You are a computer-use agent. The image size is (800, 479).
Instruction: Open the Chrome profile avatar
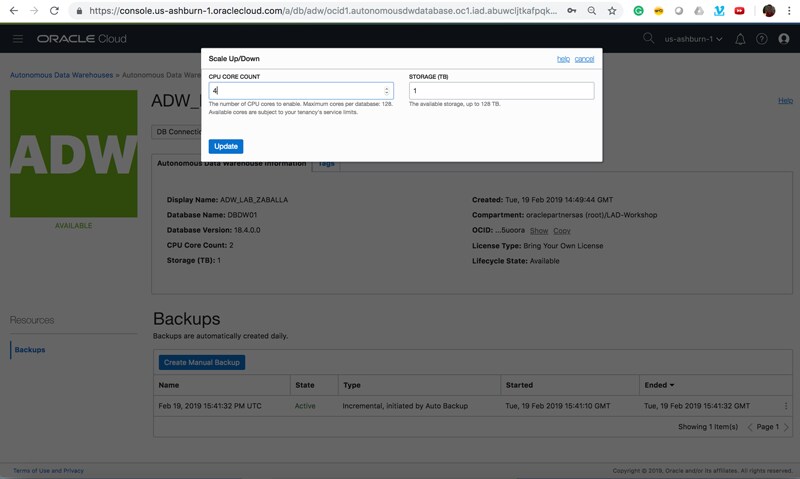tap(769, 11)
